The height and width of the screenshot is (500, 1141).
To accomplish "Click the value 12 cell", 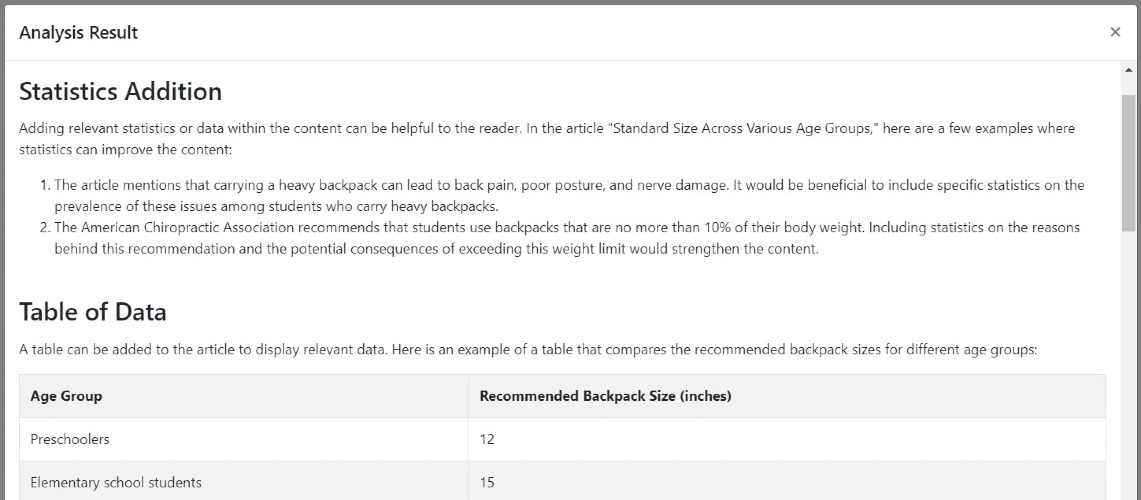I will (787, 439).
